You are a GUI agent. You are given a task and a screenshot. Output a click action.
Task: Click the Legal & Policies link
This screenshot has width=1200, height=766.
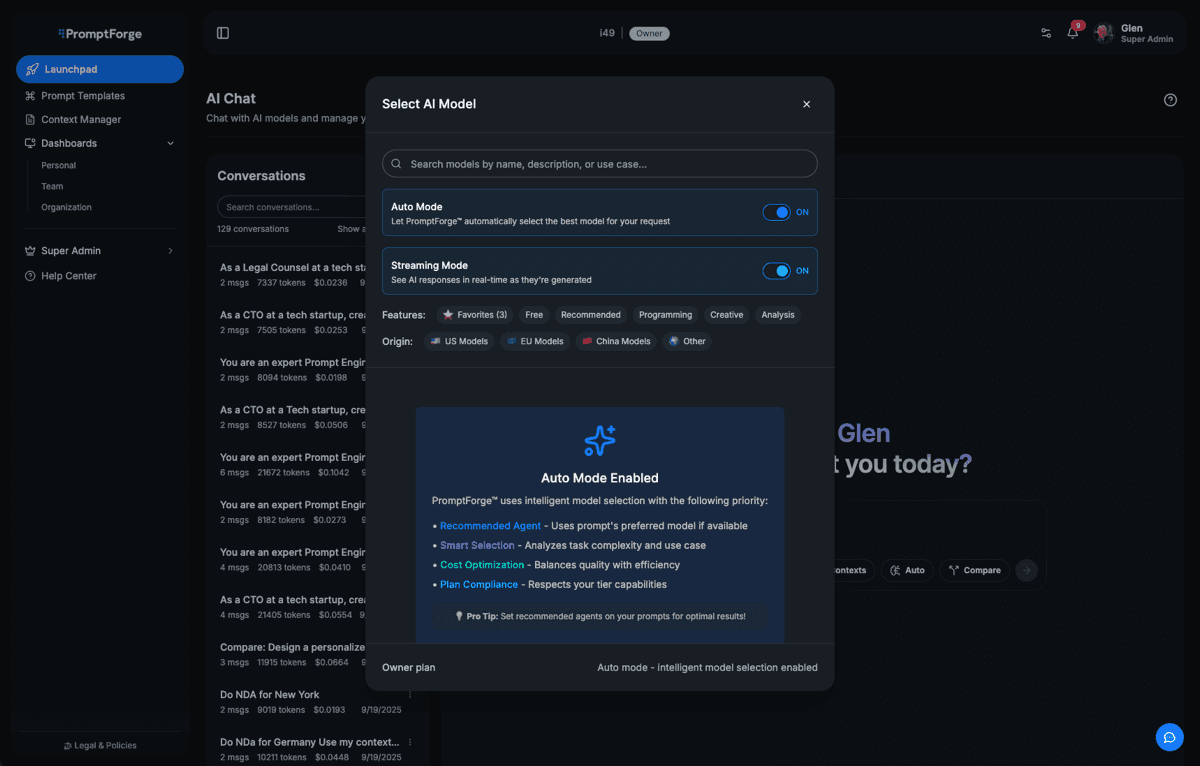coord(99,745)
